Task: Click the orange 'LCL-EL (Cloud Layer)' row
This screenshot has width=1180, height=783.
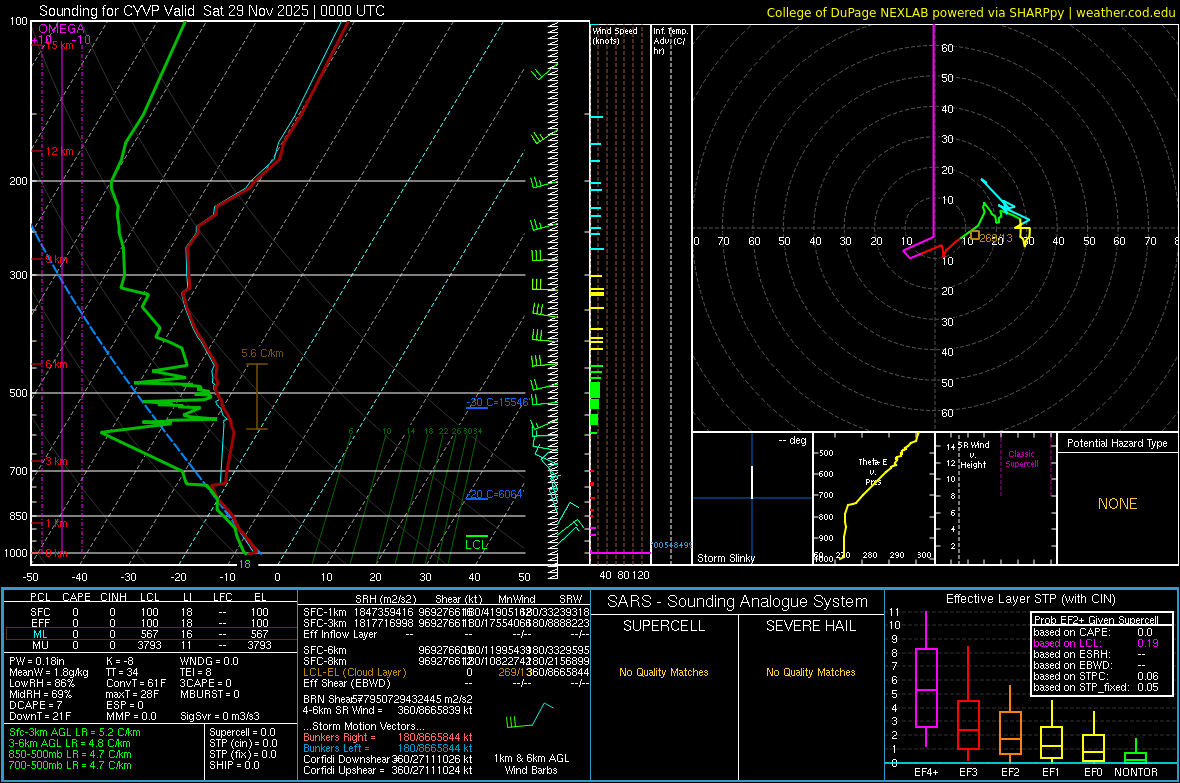Action: (354, 672)
